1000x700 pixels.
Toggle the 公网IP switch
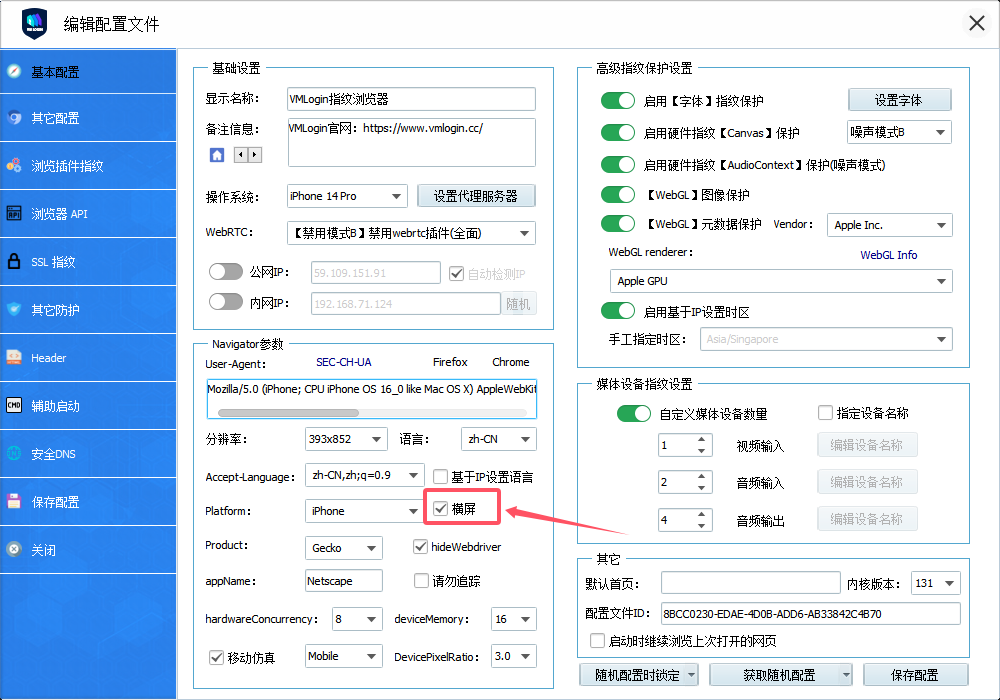[226, 272]
